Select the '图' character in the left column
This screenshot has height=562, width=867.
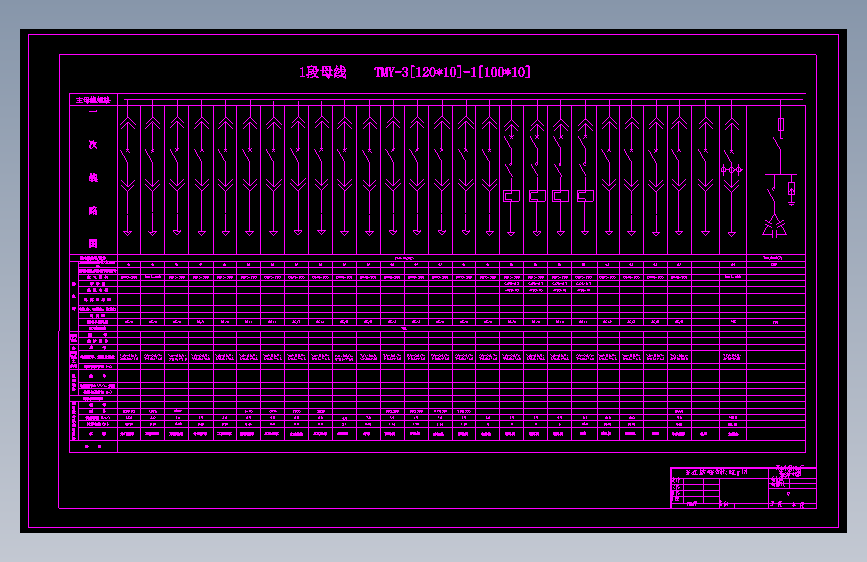coord(93,243)
